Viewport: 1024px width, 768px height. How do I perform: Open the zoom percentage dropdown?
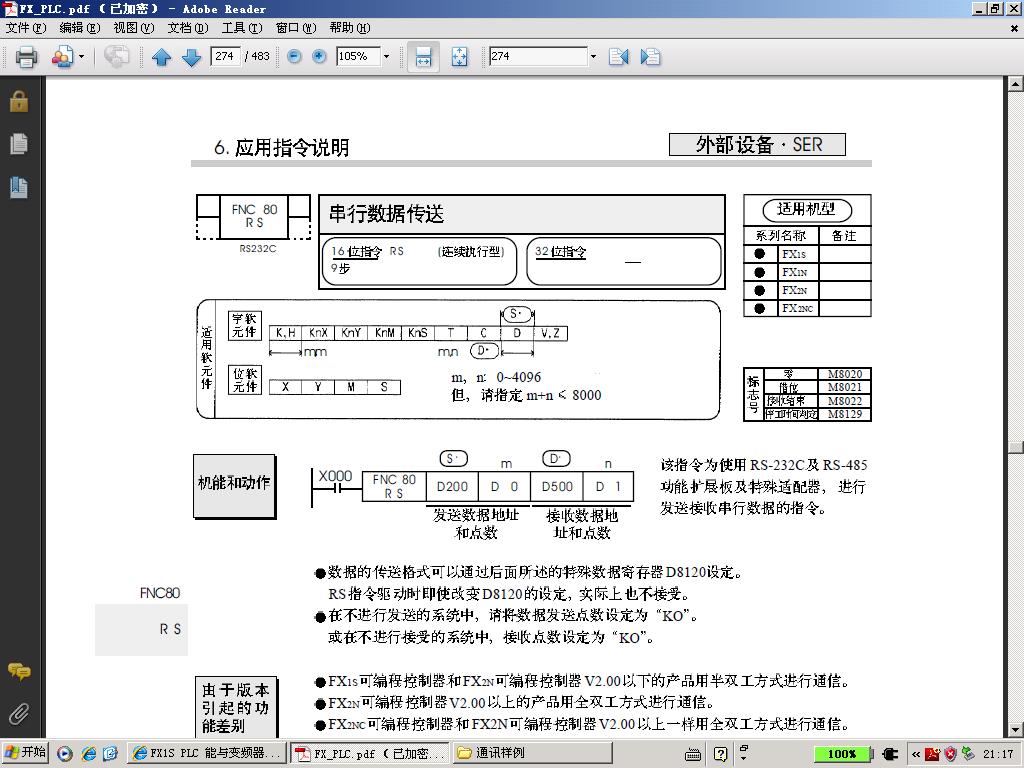pos(386,57)
